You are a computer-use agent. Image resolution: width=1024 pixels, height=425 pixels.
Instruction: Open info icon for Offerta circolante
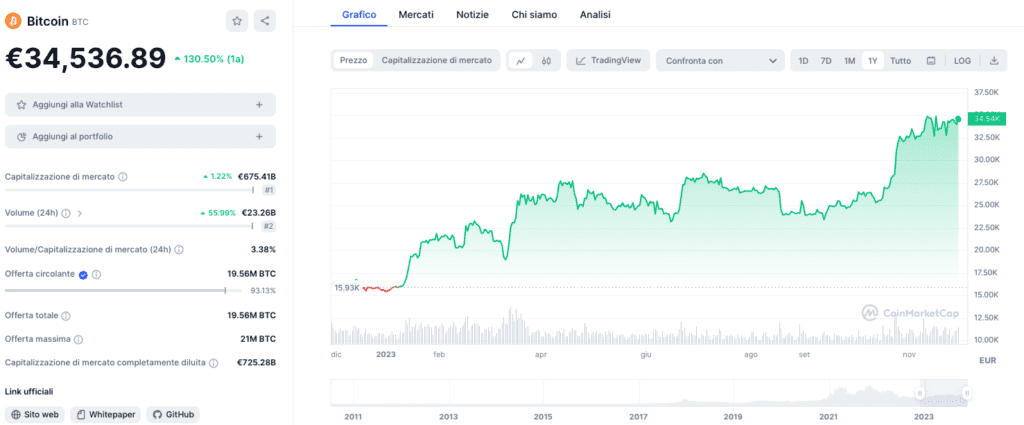pyautogui.click(x=96, y=275)
